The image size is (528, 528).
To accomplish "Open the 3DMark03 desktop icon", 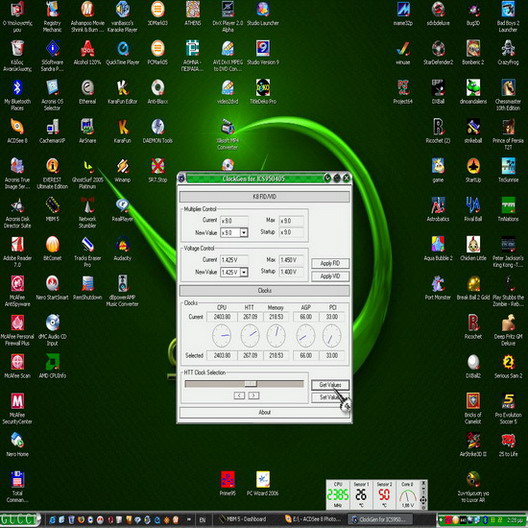I will click(158, 13).
